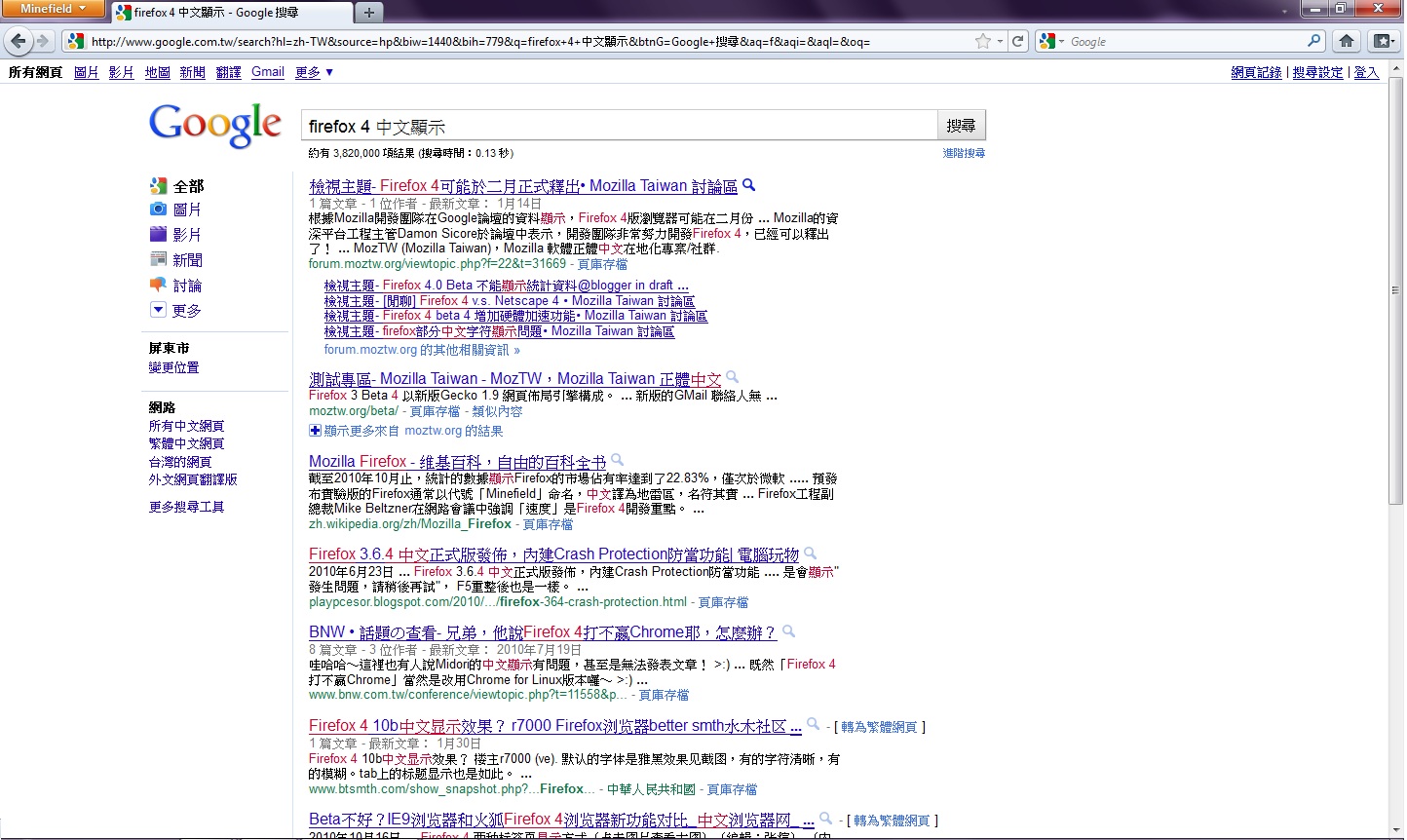Expand 顯示更多來自 moztw.org 的結果
Viewport: 1407px width, 840px height.
pyautogui.click(x=405, y=431)
